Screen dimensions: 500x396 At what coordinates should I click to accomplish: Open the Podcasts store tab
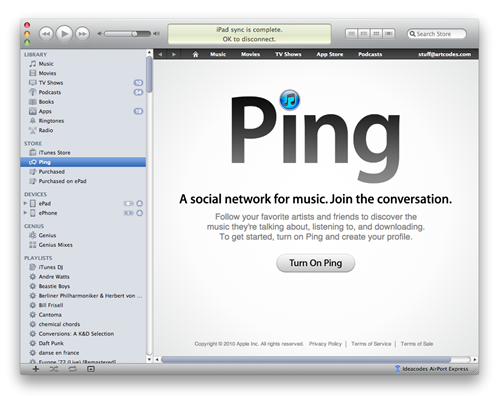[370, 54]
